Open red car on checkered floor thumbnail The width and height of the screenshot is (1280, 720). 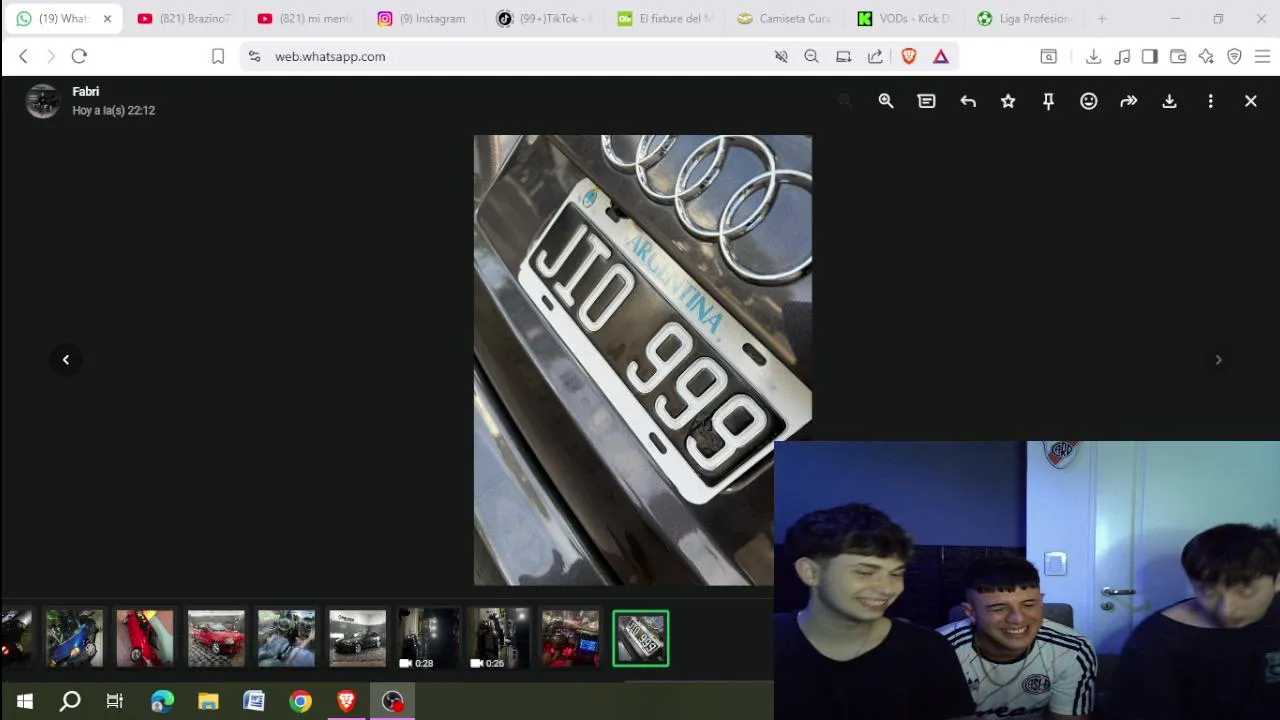216,638
